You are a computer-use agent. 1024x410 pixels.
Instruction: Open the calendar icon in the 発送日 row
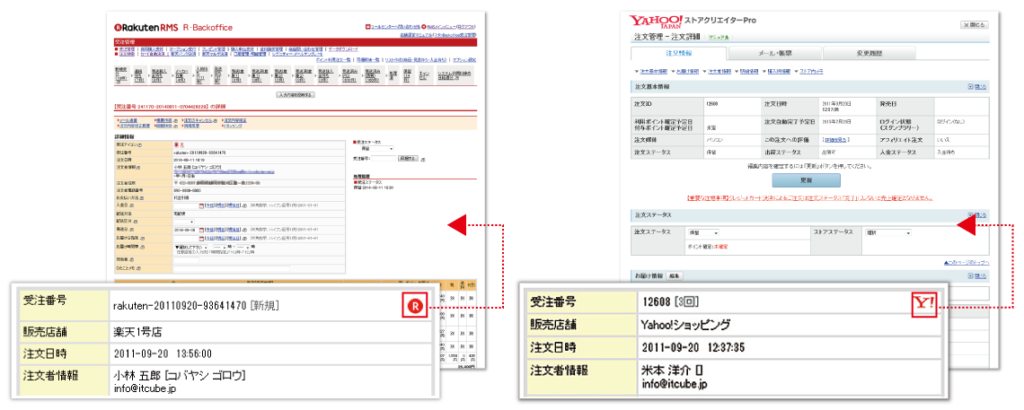pyautogui.click(x=201, y=230)
